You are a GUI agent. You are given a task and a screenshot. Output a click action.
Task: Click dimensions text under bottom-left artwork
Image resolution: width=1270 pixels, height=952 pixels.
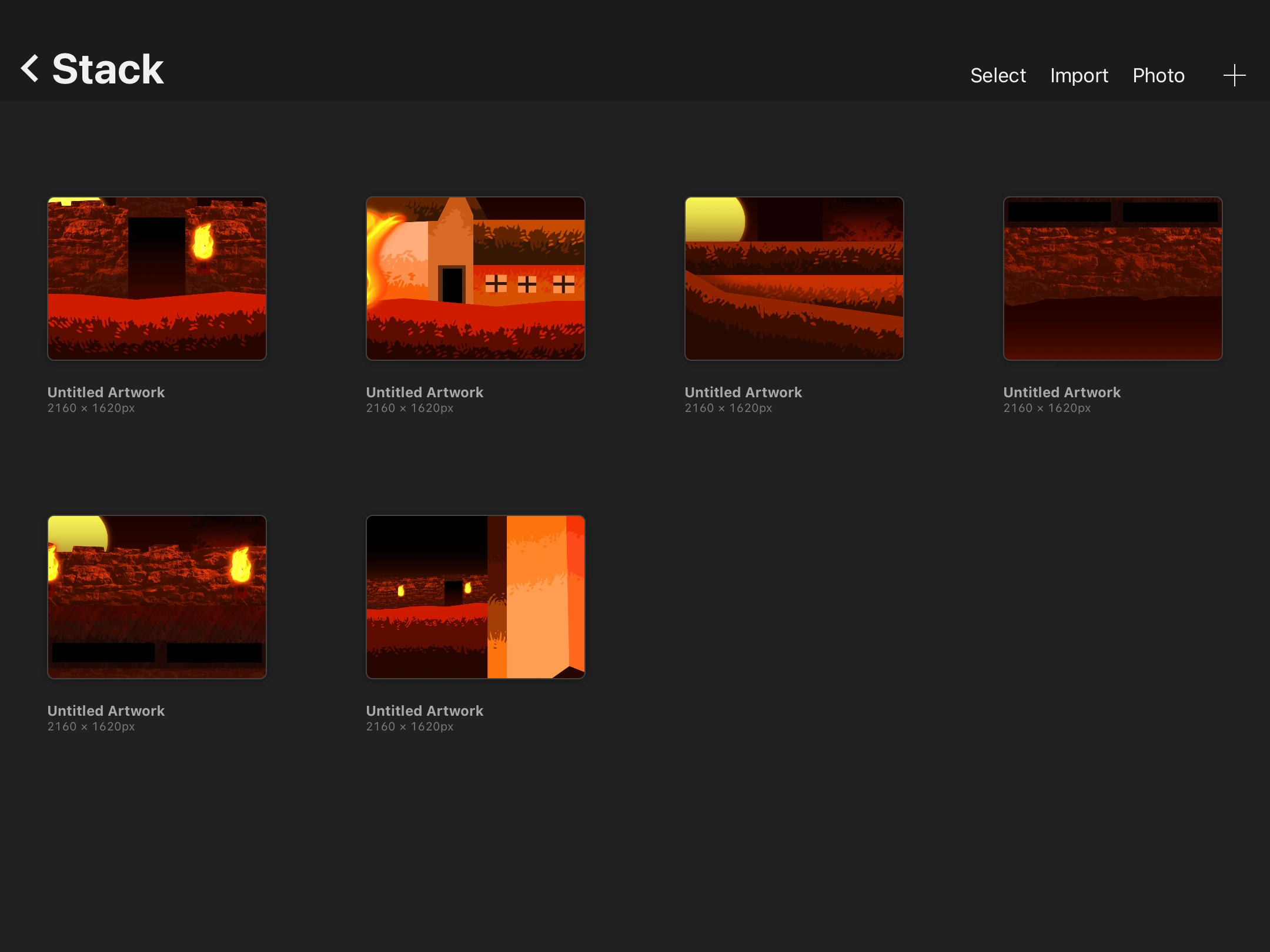91,726
